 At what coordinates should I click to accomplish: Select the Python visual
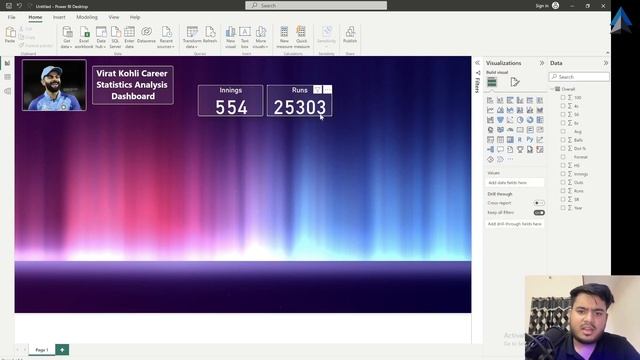530,140
